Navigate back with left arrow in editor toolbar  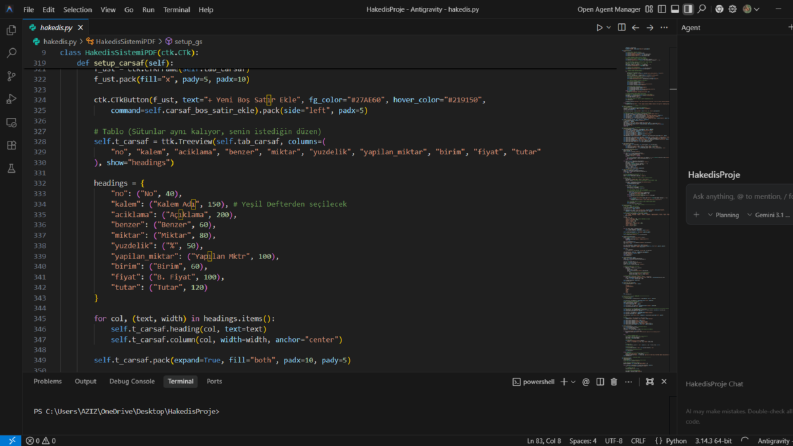[x=636, y=28]
